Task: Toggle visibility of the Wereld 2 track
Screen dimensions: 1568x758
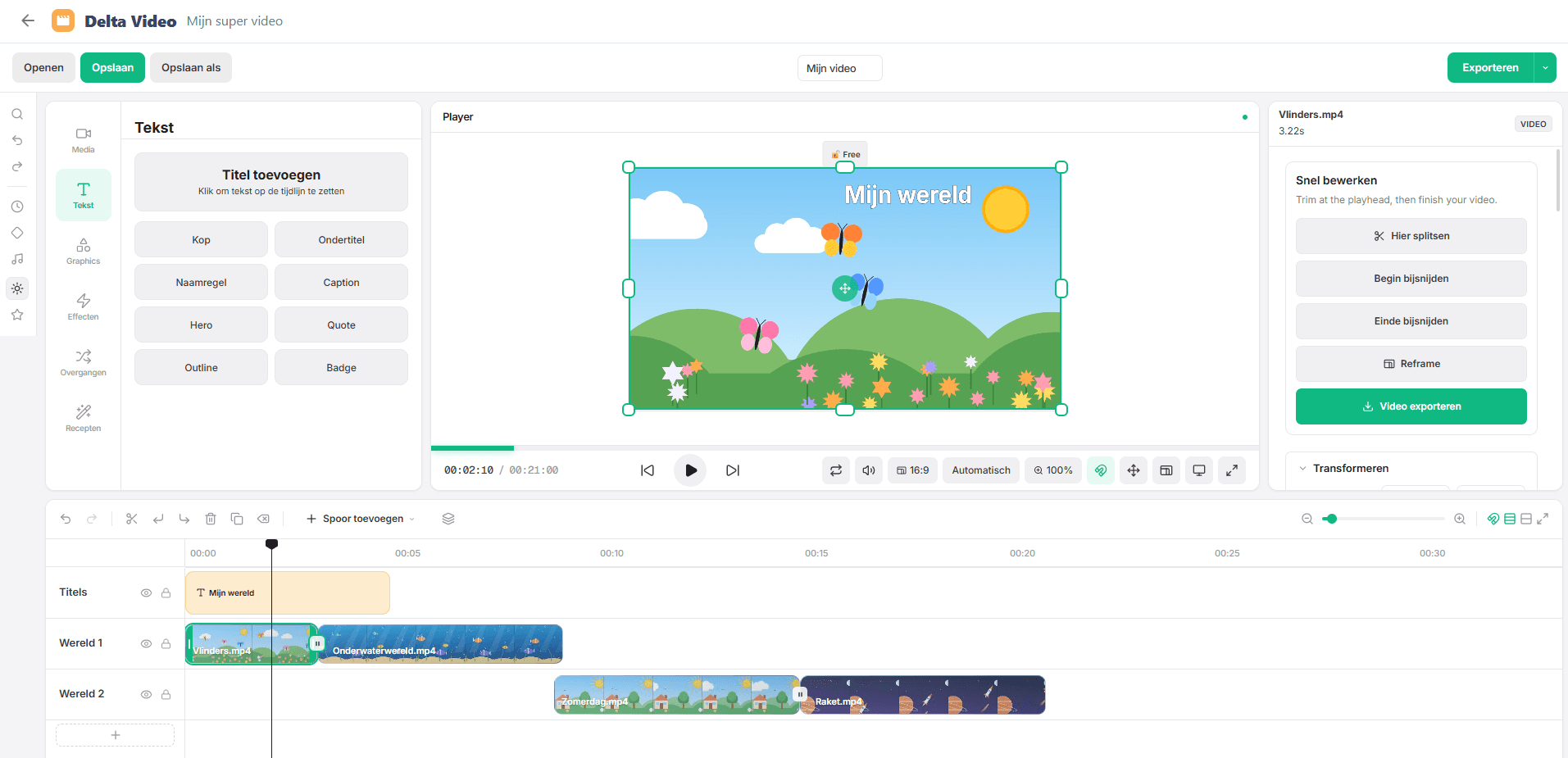Action: [146, 694]
